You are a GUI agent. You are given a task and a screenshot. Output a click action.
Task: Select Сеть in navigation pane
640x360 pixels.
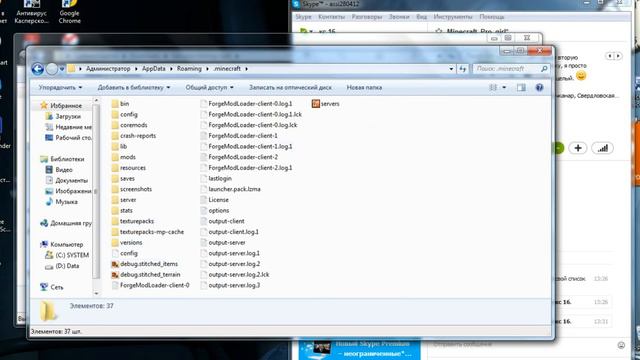(x=52, y=287)
